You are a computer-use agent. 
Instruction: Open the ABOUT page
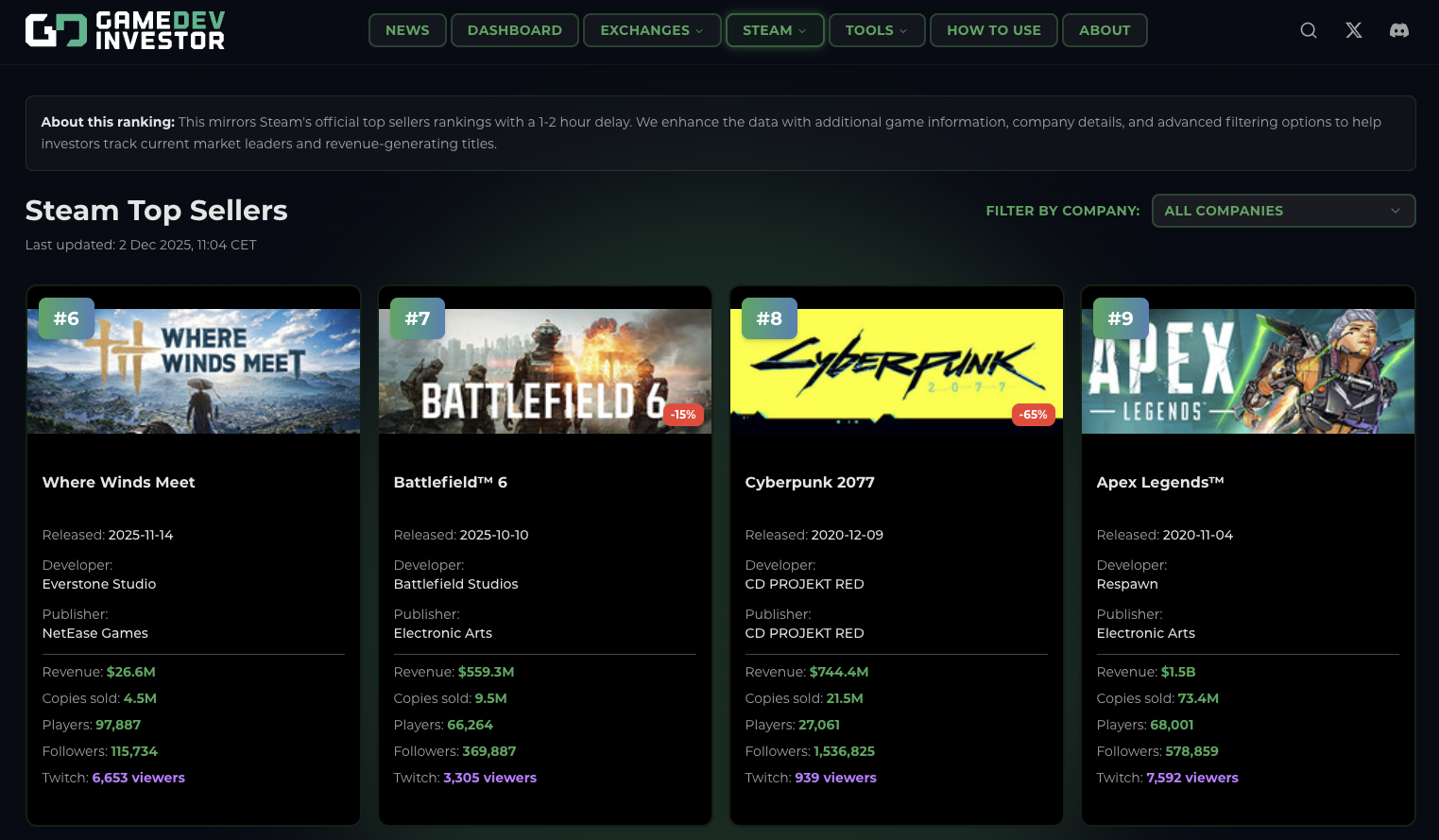pos(1104,29)
